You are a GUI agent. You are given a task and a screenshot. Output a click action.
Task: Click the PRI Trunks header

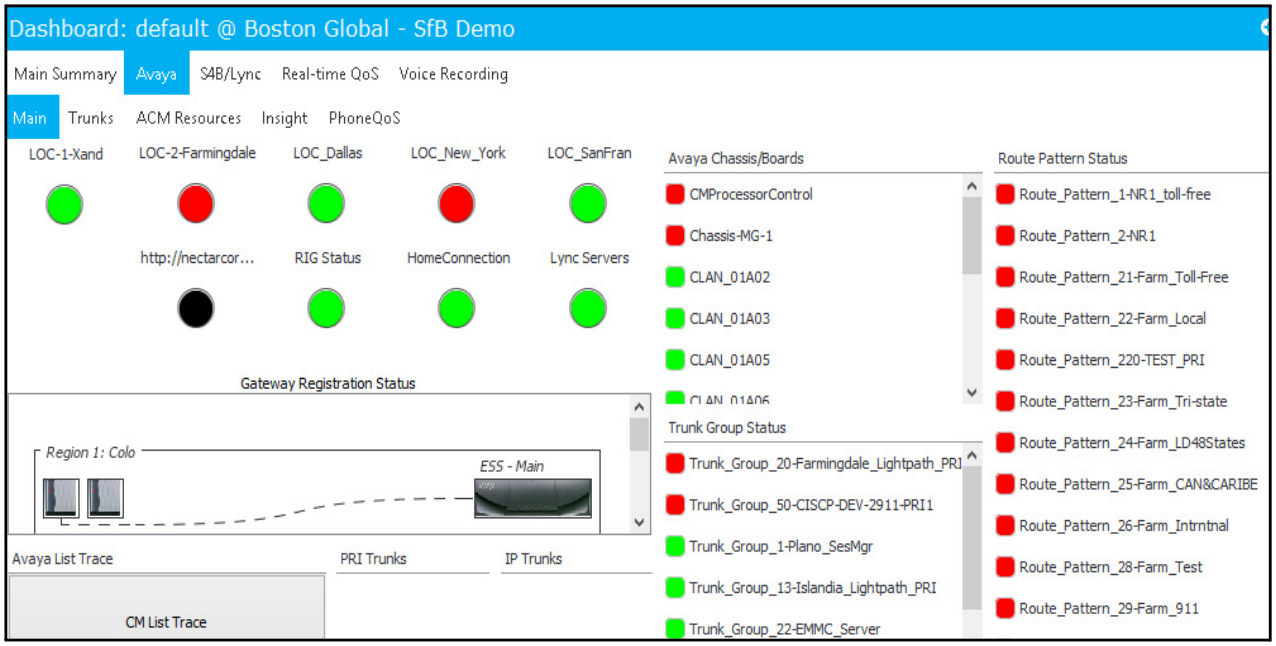click(373, 559)
